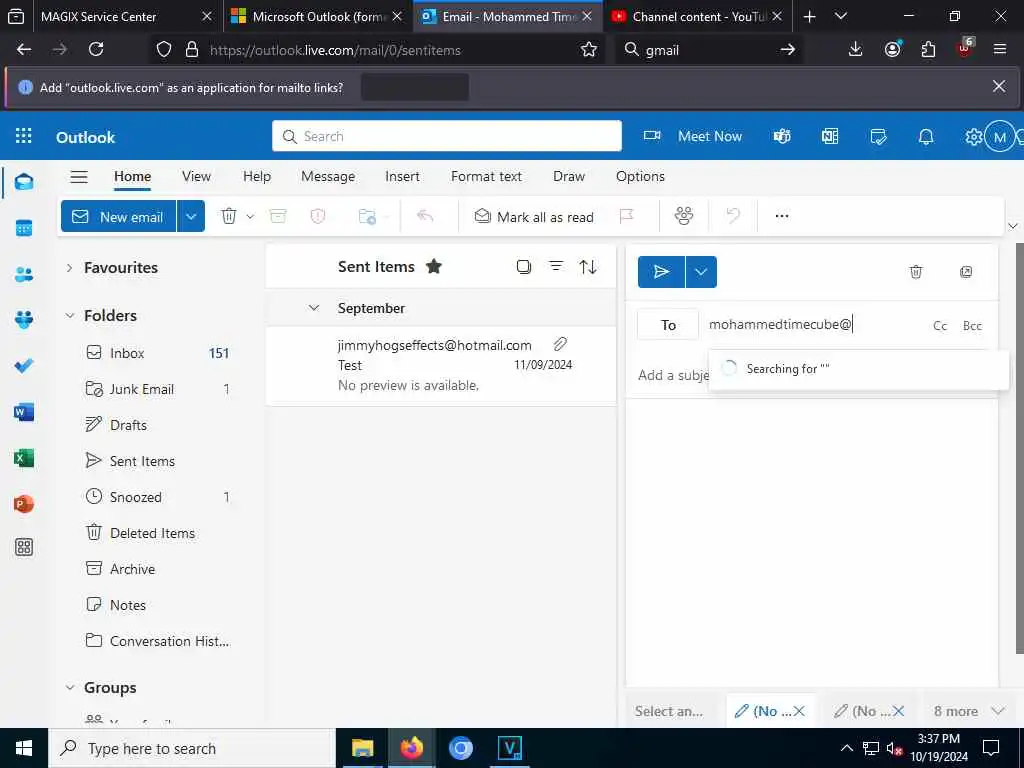The image size is (1024, 768).
Task: Send the email with the Send button
Action: point(661,272)
